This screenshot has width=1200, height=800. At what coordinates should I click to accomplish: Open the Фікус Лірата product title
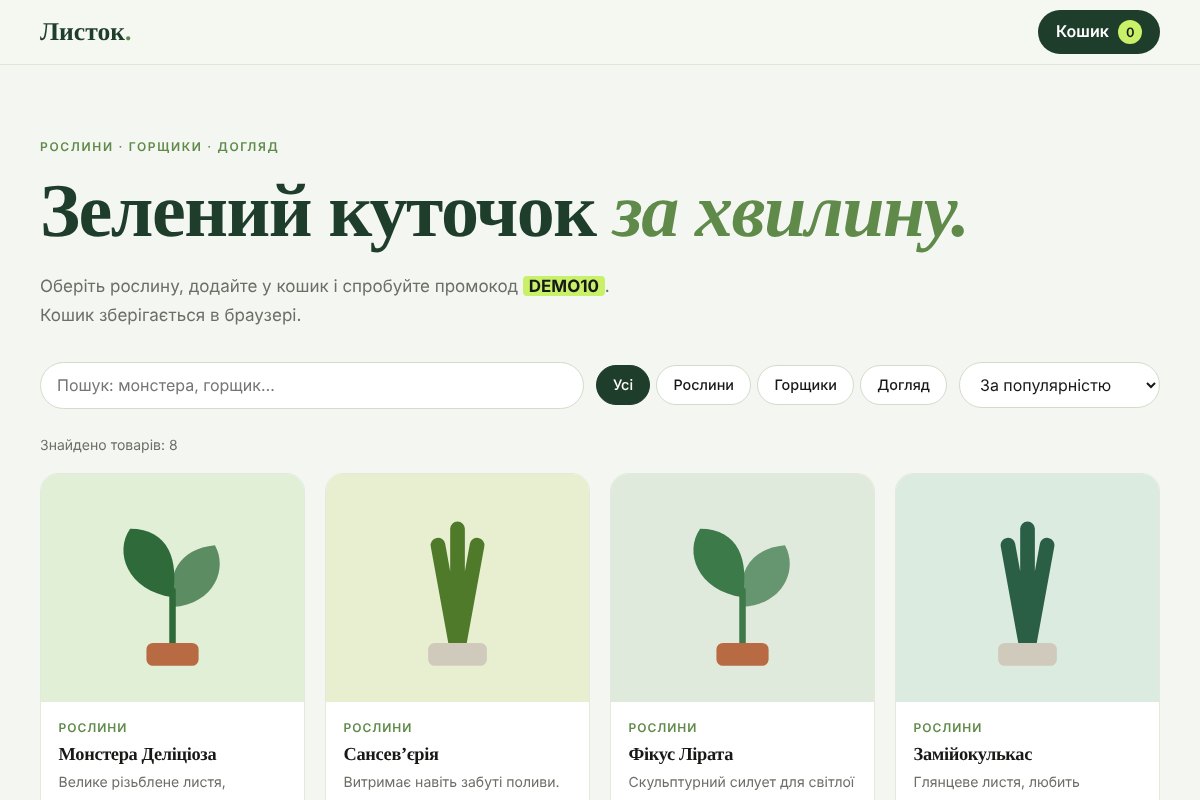(681, 754)
